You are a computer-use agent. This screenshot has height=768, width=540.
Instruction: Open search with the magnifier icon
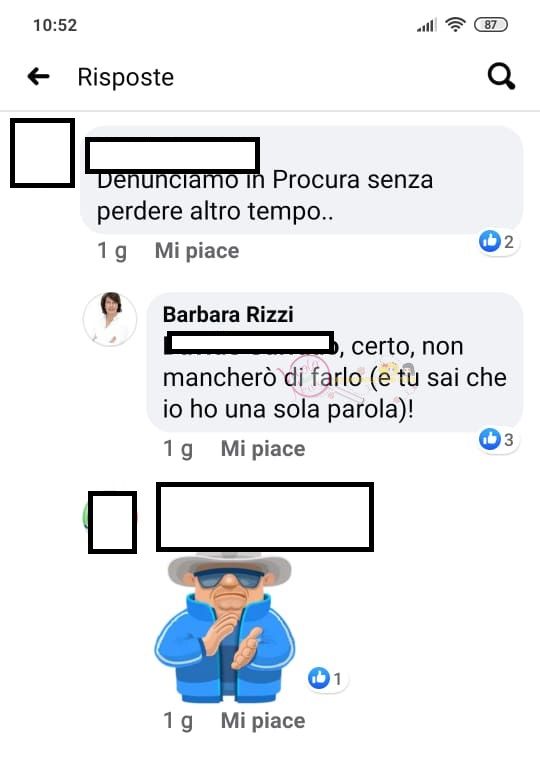501,77
